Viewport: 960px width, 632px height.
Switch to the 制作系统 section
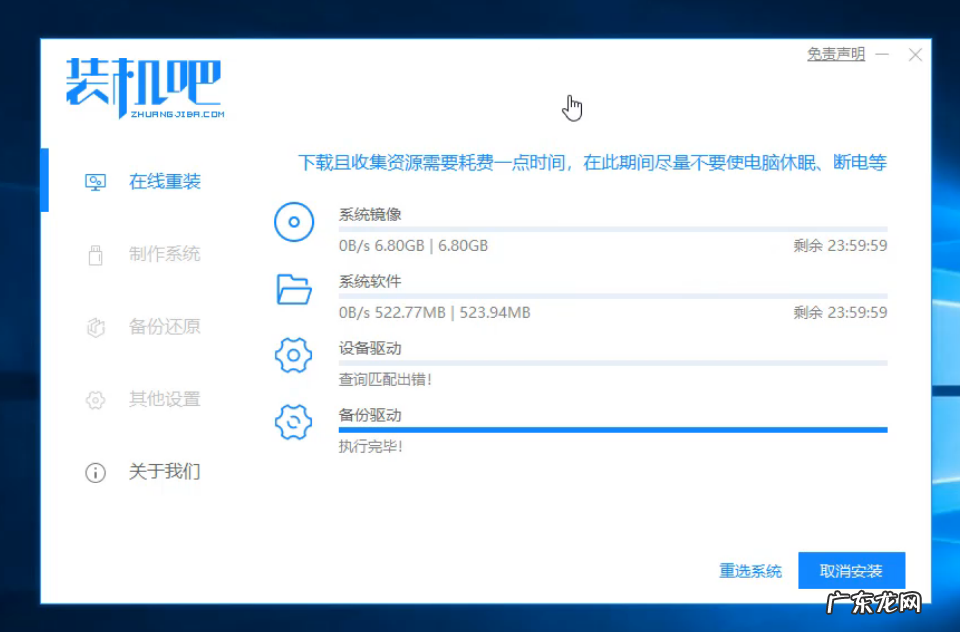click(165, 254)
